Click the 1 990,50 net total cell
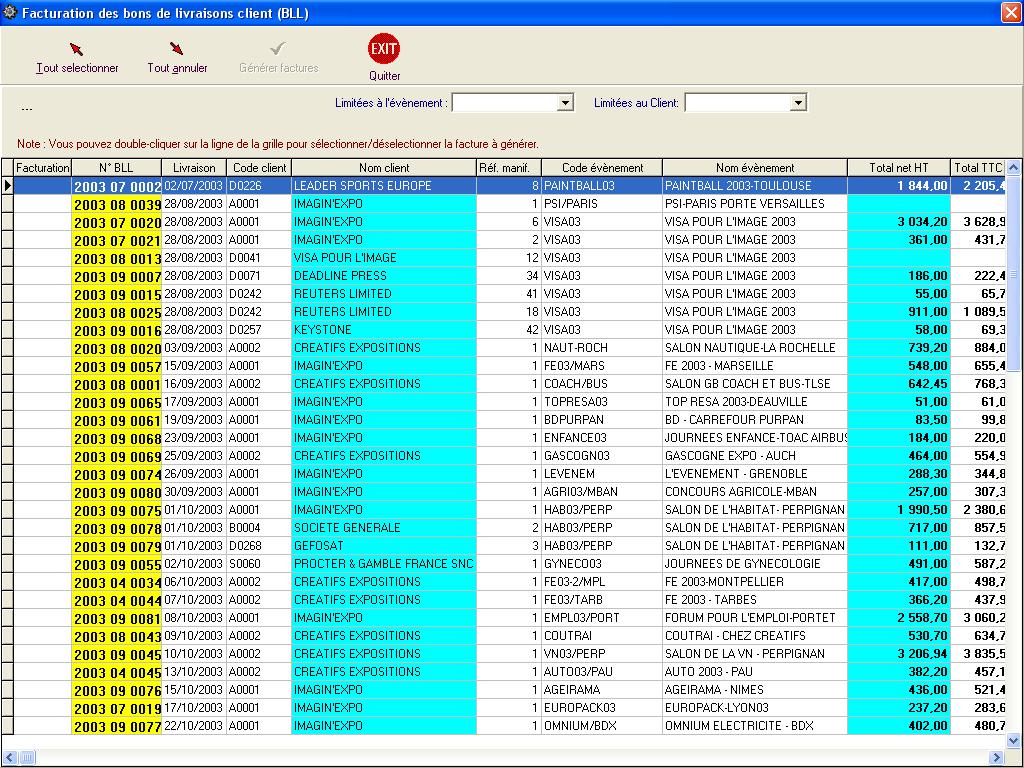 [899, 509]
